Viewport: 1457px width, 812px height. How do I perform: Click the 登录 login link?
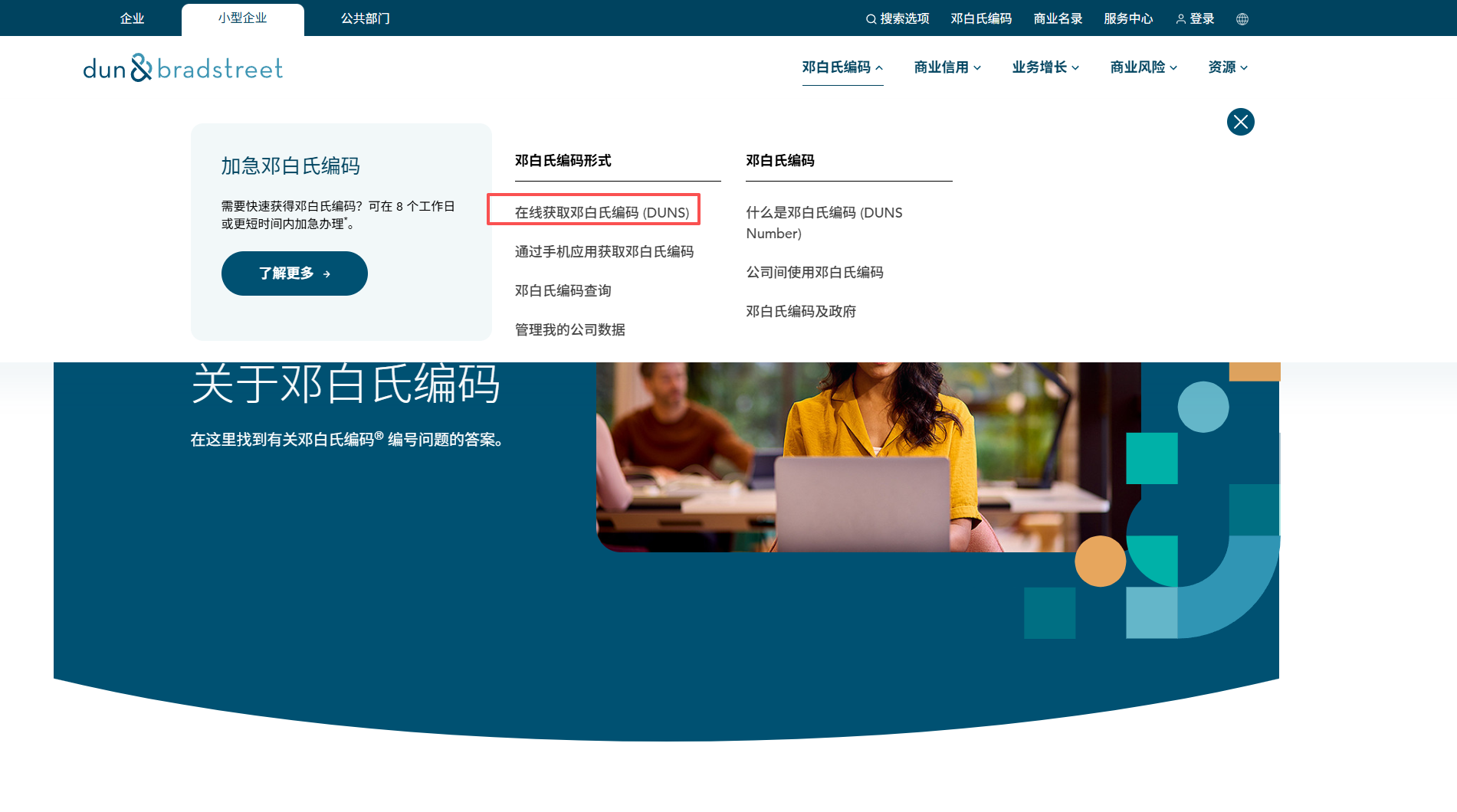(x=1195, y=18)
